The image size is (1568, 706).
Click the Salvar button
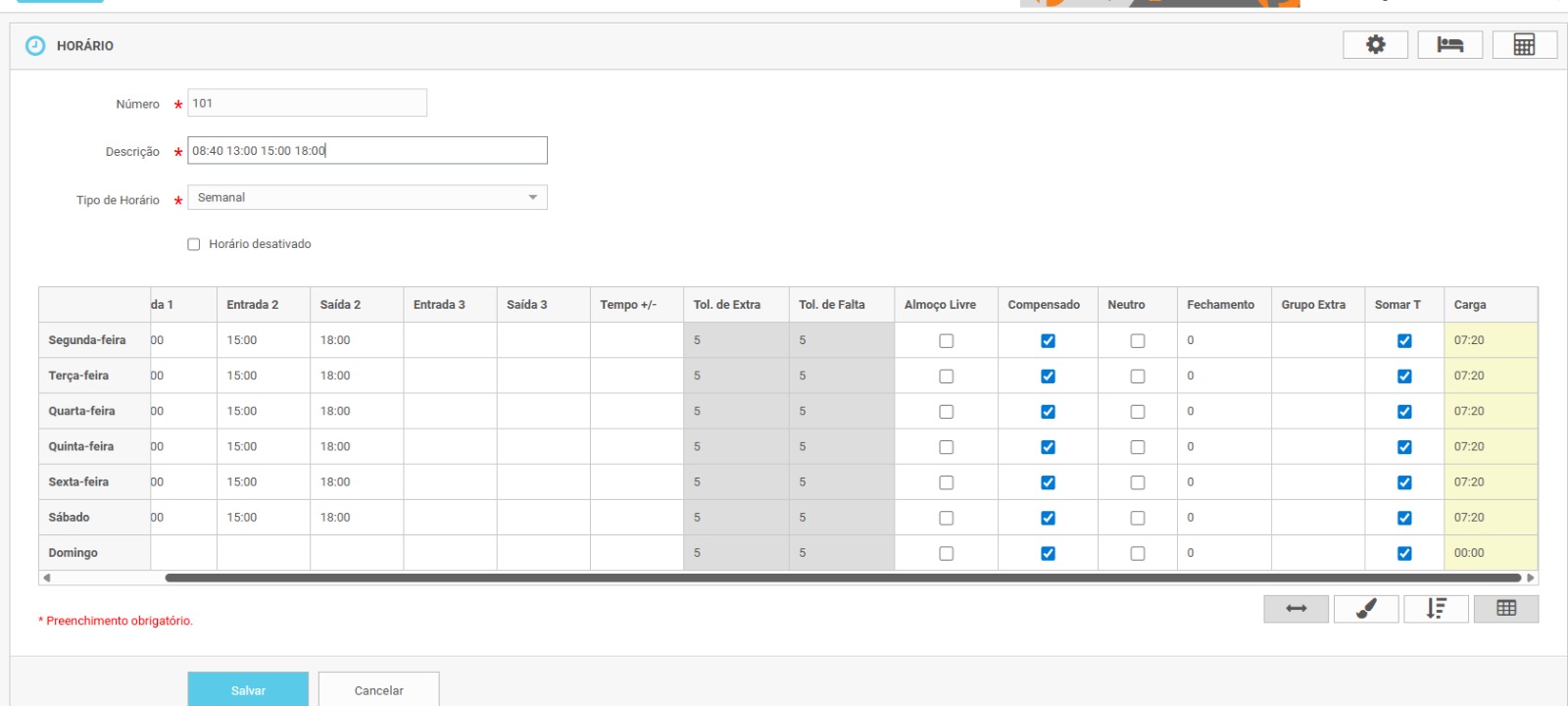point(248,690)
